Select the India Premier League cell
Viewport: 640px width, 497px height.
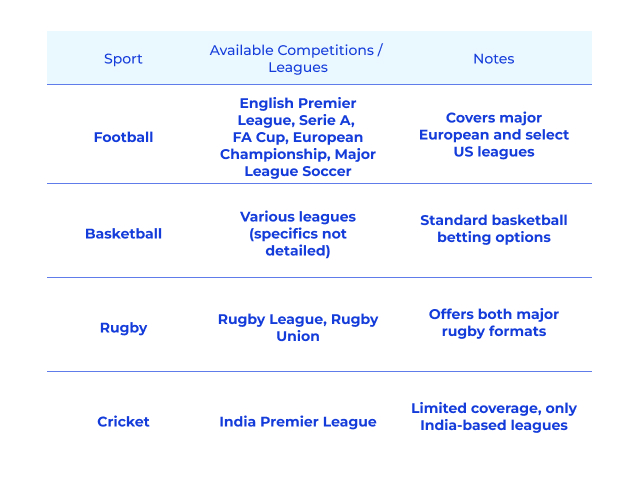(x=297, y=422)
